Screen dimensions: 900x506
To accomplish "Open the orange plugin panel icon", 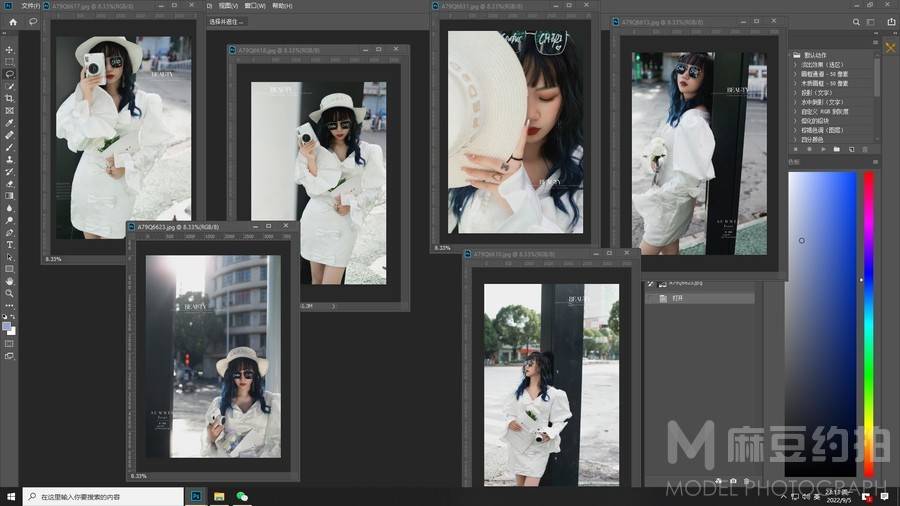I will 890,48.
